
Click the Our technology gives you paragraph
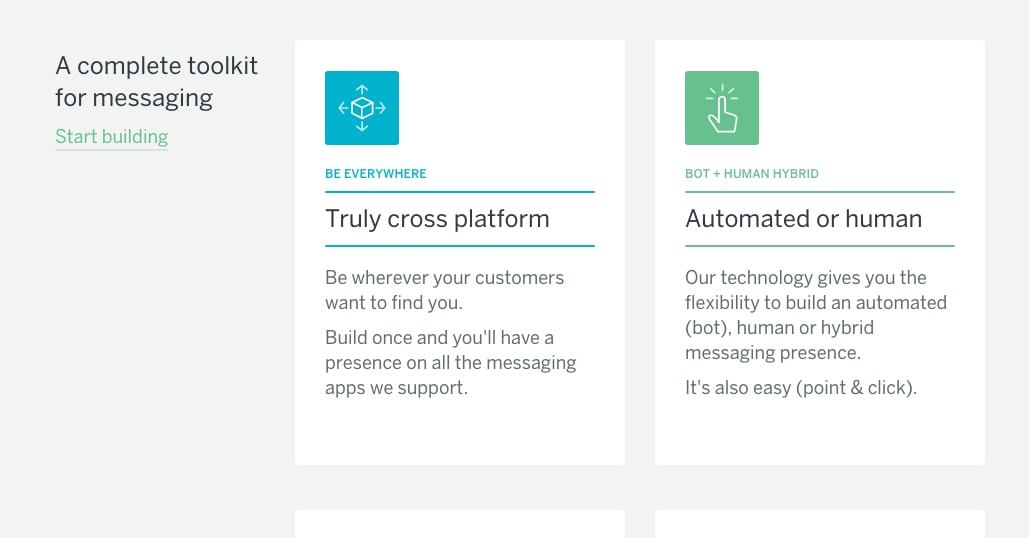[815, 314]
